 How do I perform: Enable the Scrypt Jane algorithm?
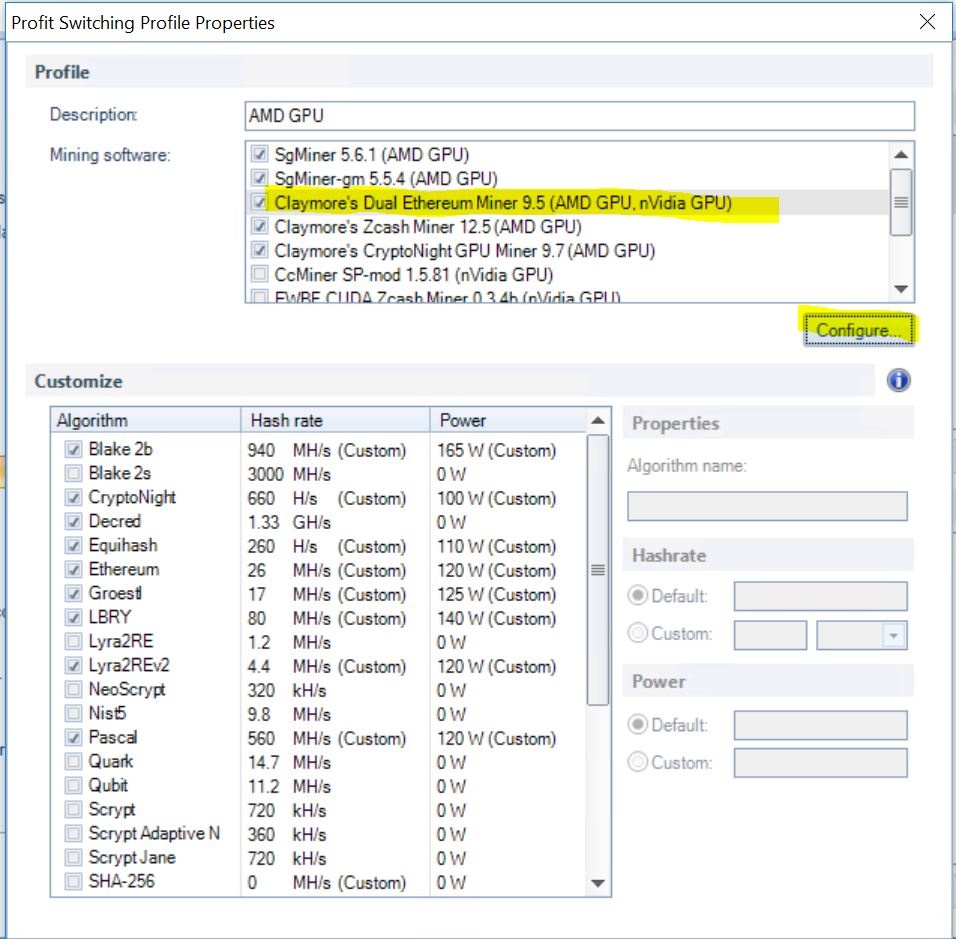pyautogui.click(x=73, y=857)
